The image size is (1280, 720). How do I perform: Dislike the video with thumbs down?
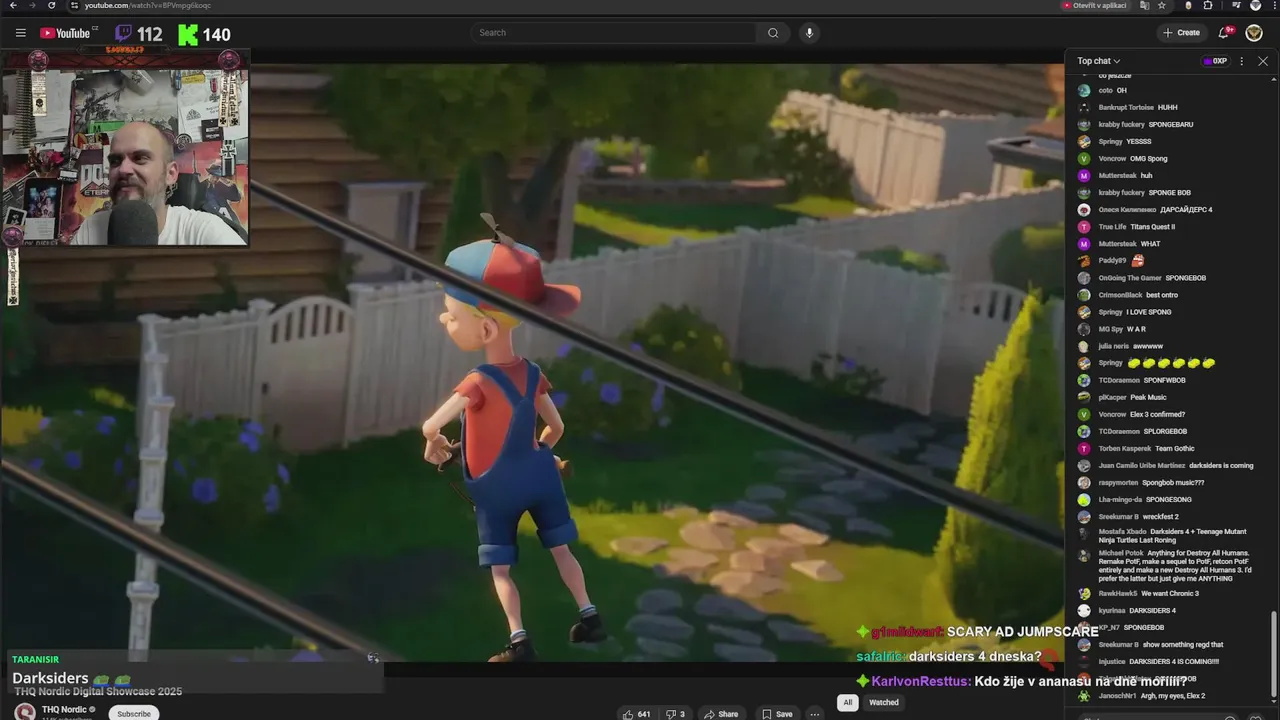[x=675, y=714]
